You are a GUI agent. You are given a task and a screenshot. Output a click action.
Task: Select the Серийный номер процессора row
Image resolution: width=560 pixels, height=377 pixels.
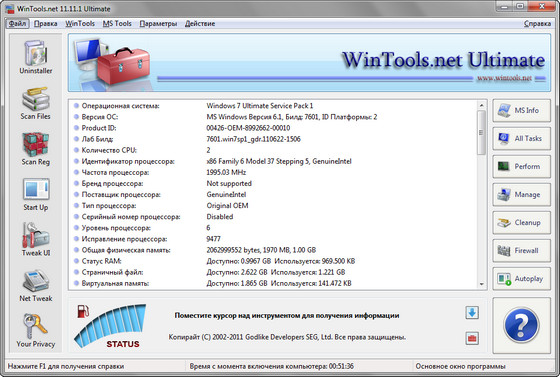coord(274,217)
